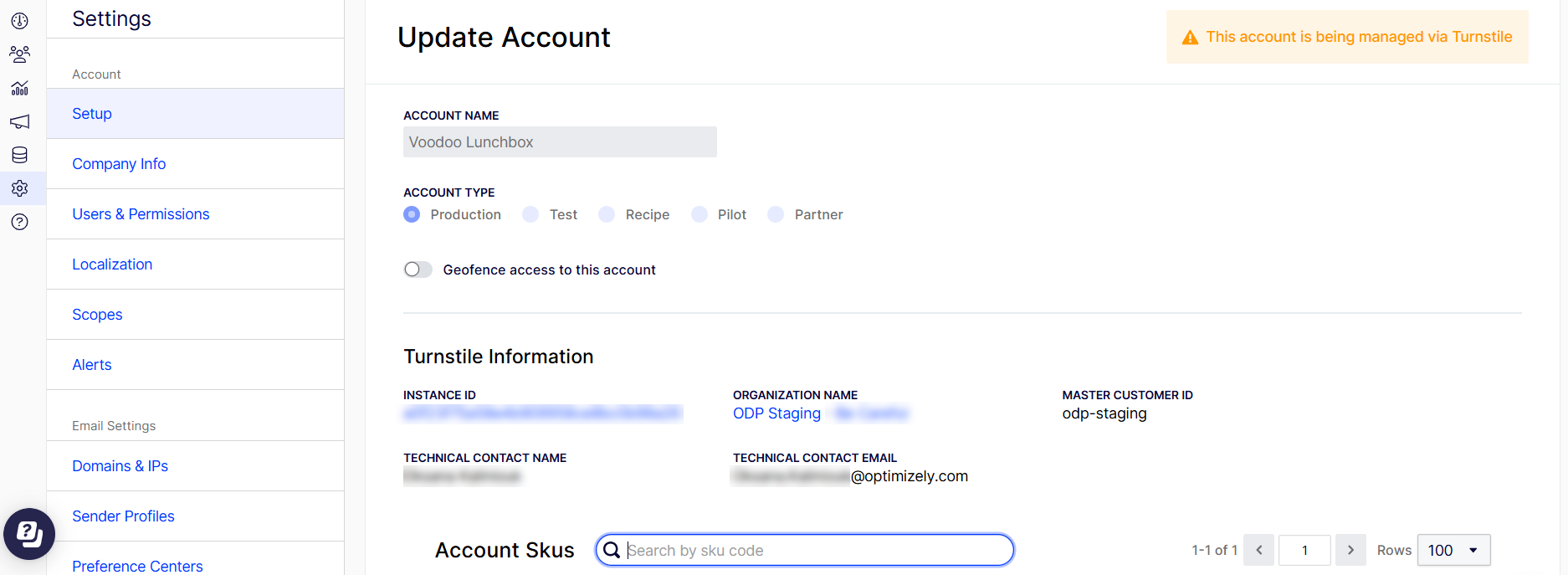The image size is (1568, 575).
Task: Open the settings gear icon
Action: pyautogui.click(x=20, y=188)
